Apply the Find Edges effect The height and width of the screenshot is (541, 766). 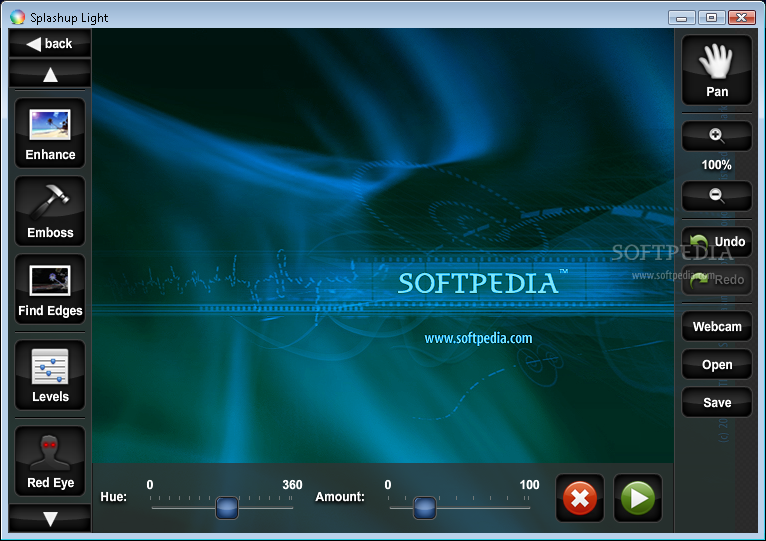tap(50, 289)
